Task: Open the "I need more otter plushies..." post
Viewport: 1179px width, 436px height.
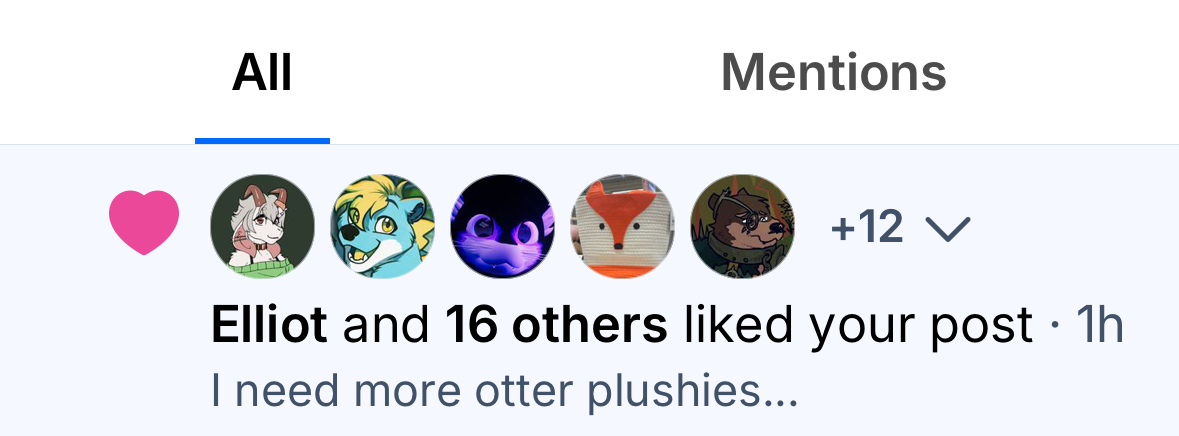Action: coord(504,392)
